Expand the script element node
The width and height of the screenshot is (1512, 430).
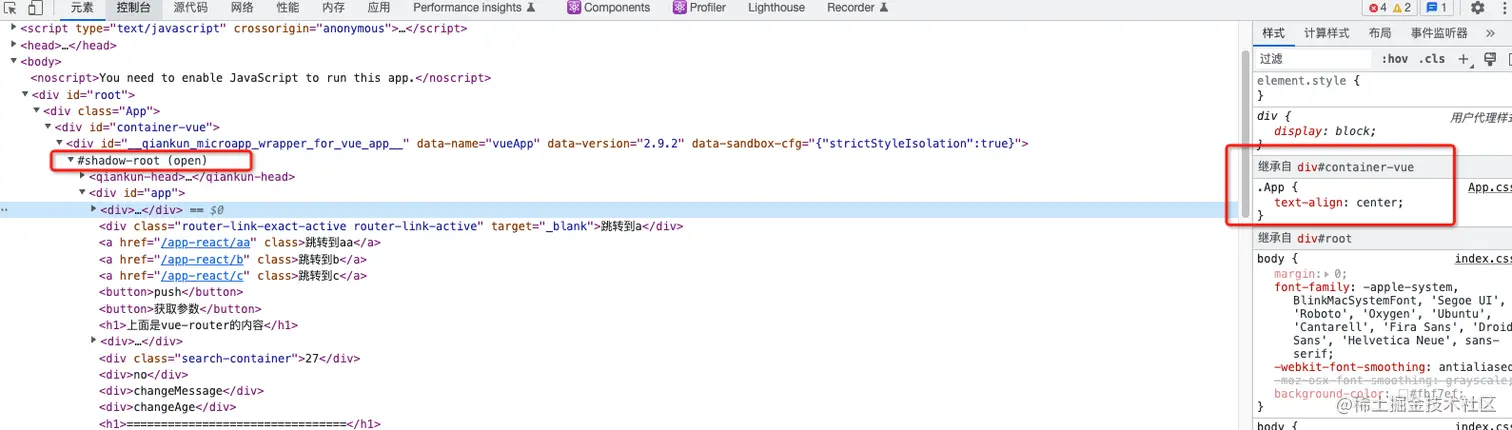(14, 28)
